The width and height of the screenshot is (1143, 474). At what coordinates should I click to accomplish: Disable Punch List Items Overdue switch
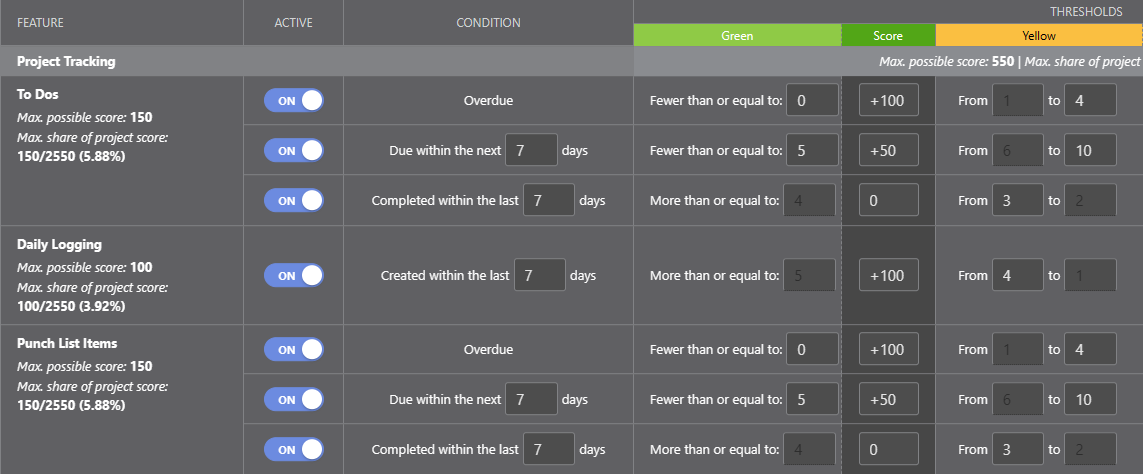tap(293, 350)
